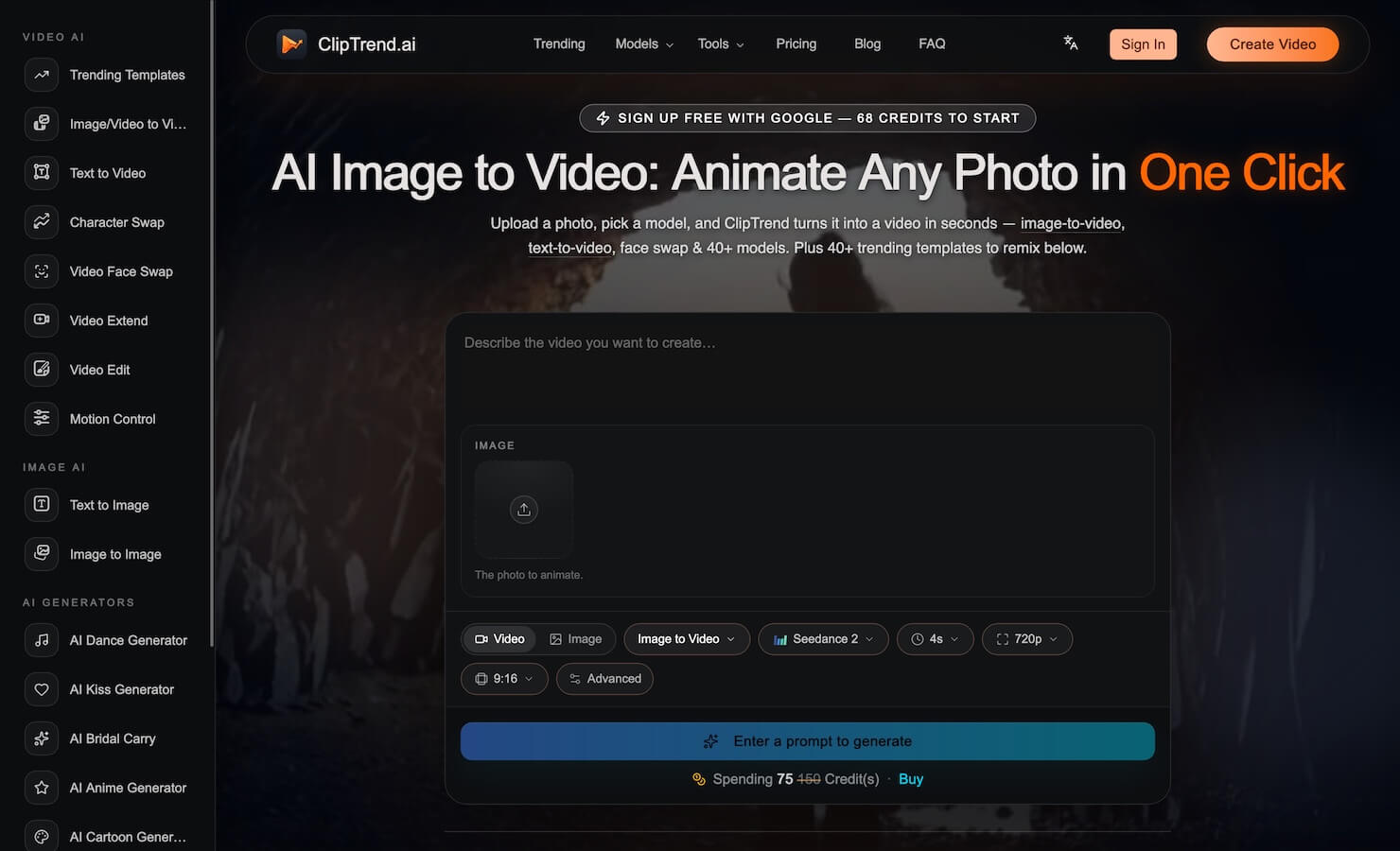
Task: Click the AI Bridal Carry sparkle icon
Action: pyautogui.click(x=42, y=738)
